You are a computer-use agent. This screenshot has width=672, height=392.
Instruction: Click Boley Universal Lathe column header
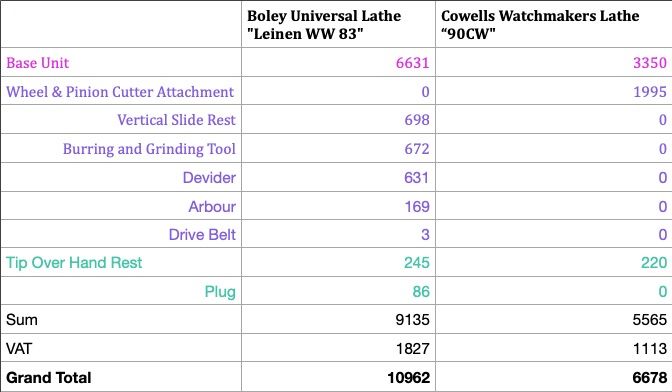click(324, 24)
